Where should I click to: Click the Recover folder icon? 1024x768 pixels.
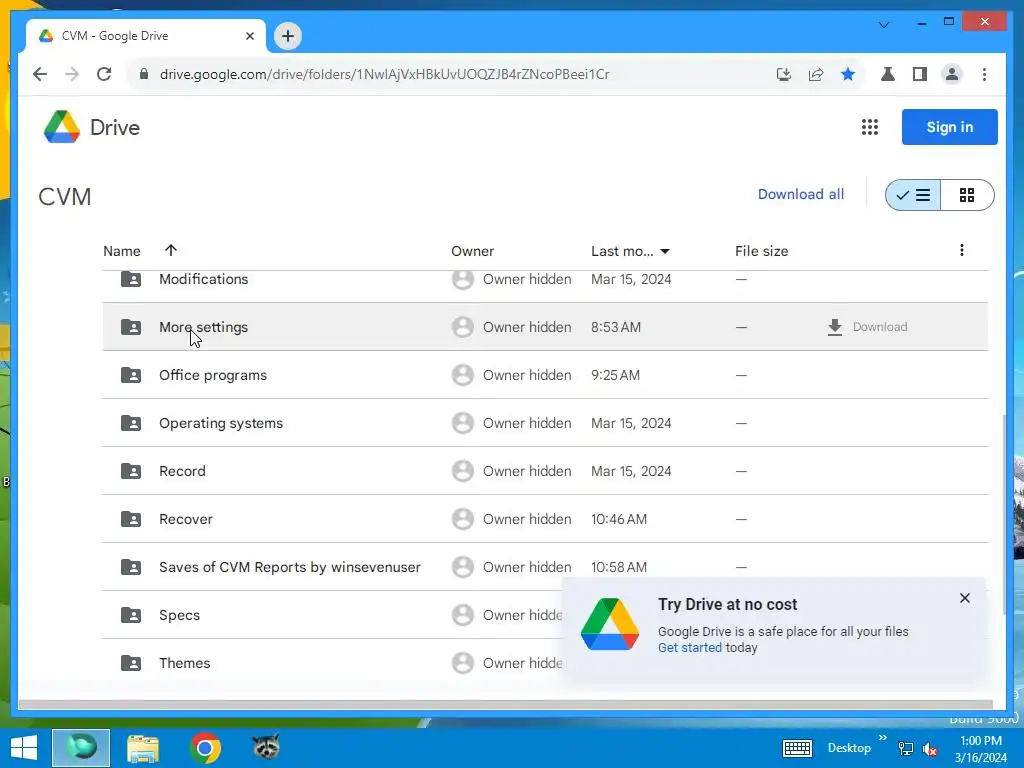click(131, 519)
